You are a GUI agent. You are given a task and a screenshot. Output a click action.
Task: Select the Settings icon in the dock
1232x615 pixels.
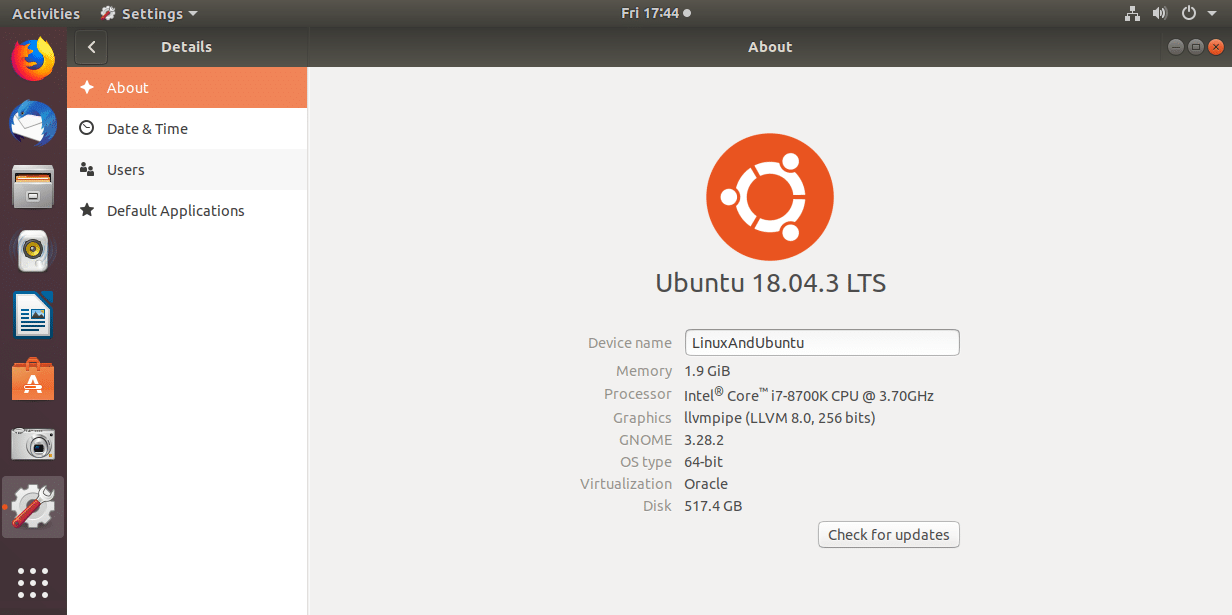click(33, 506)
